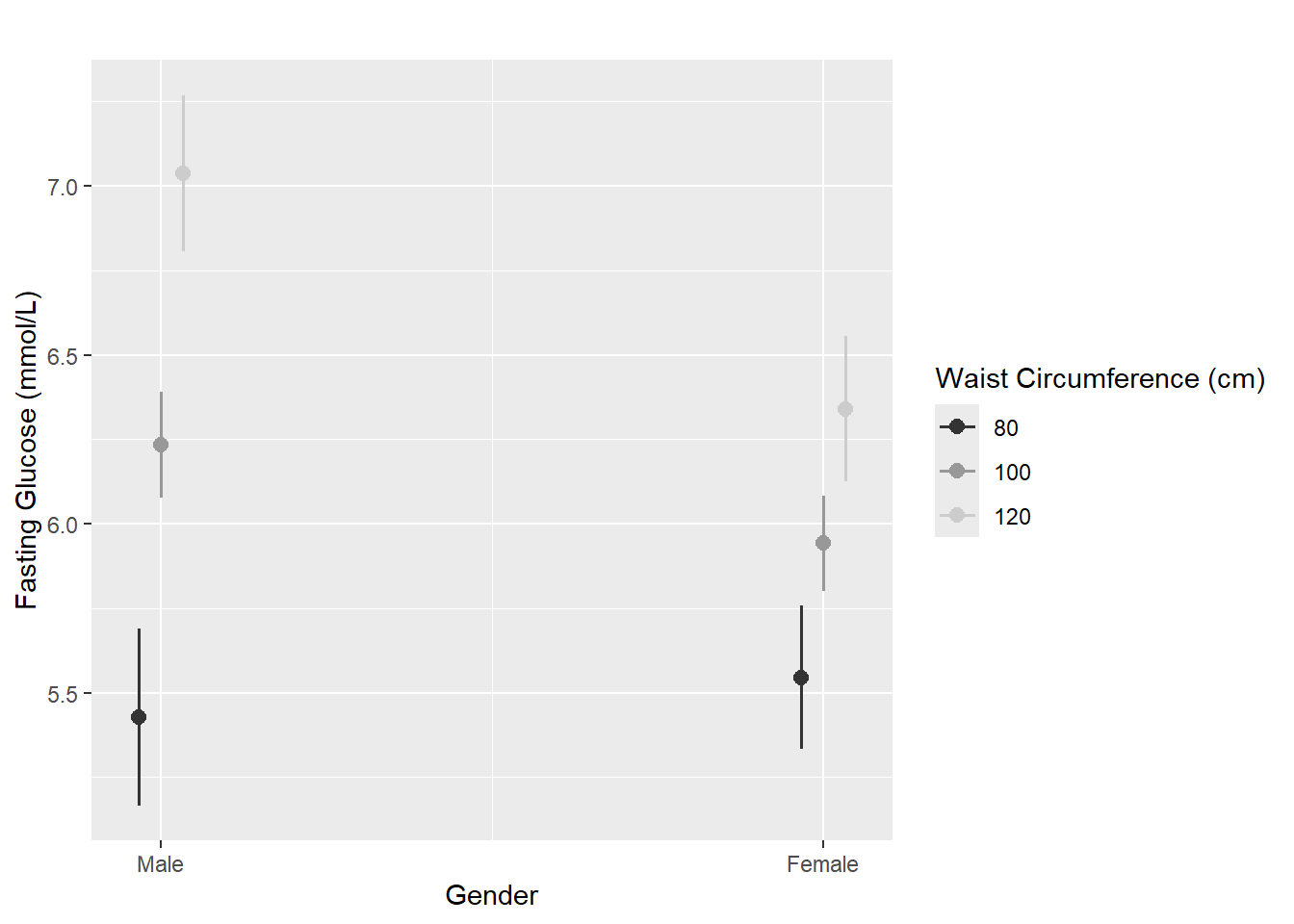Click the 5.5 y-axis tick label

(x=63, y=695)
